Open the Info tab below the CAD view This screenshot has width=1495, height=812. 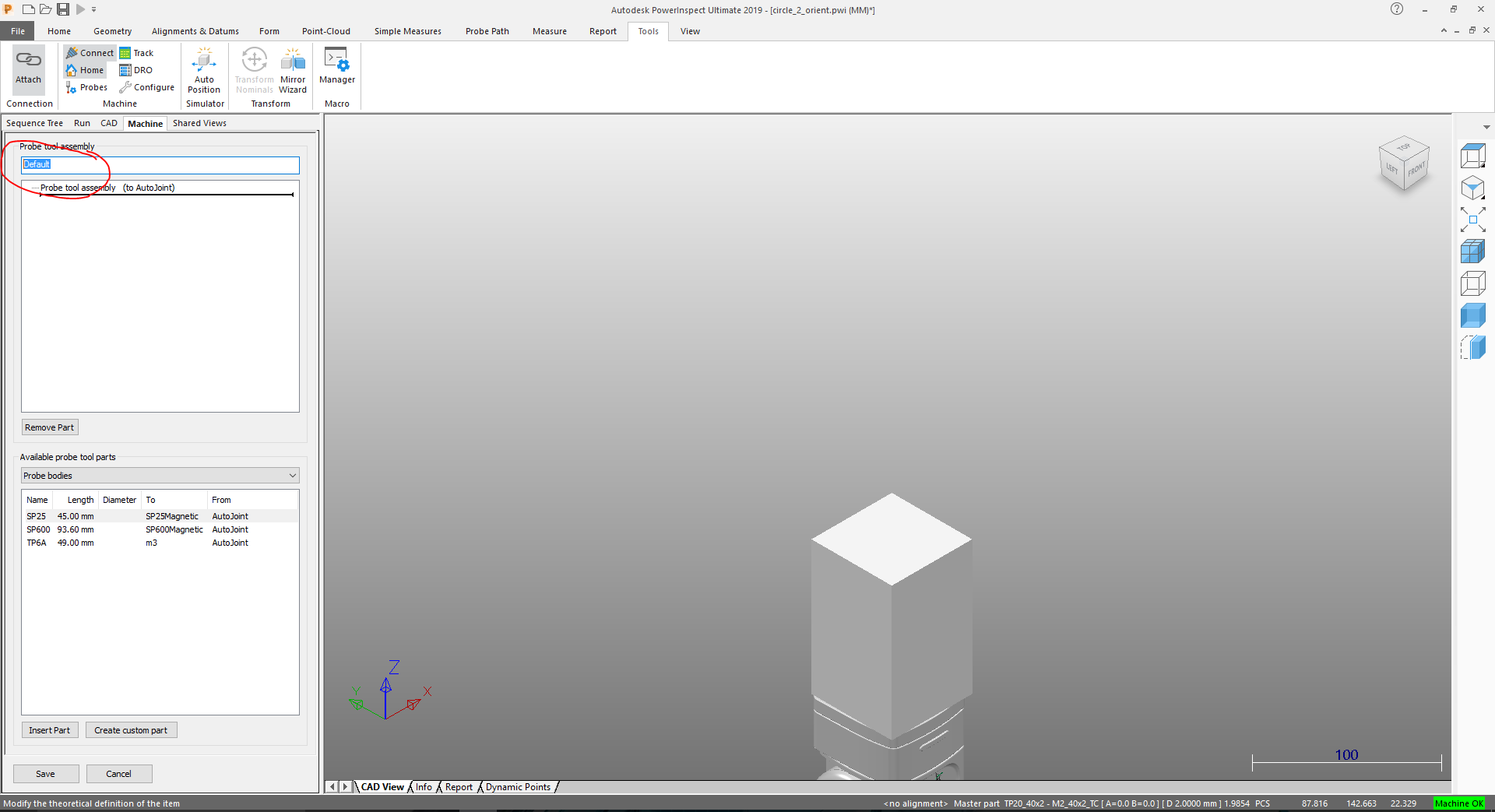424,787
